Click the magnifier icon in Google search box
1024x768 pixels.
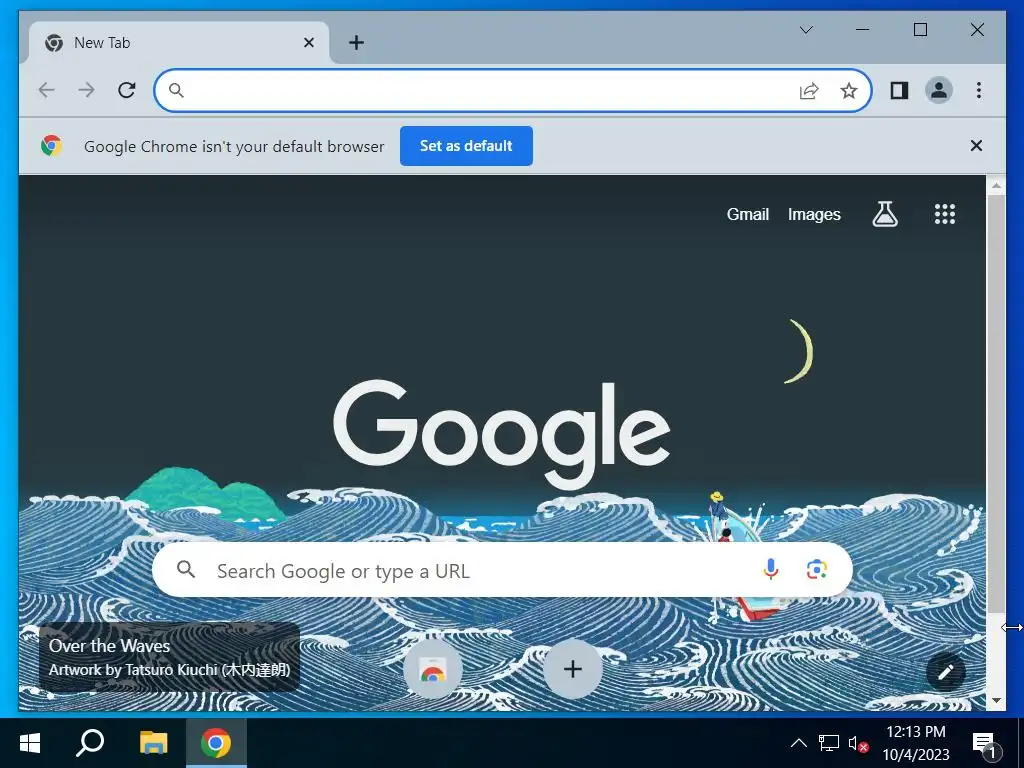pyautogui.click(x=186, y=569)
